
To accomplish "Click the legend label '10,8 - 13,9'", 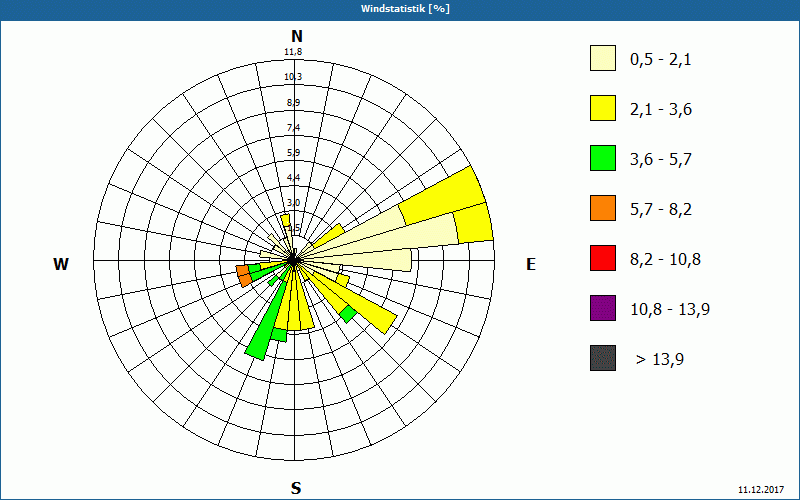I will pyautogui.click(x=670, y=310).
